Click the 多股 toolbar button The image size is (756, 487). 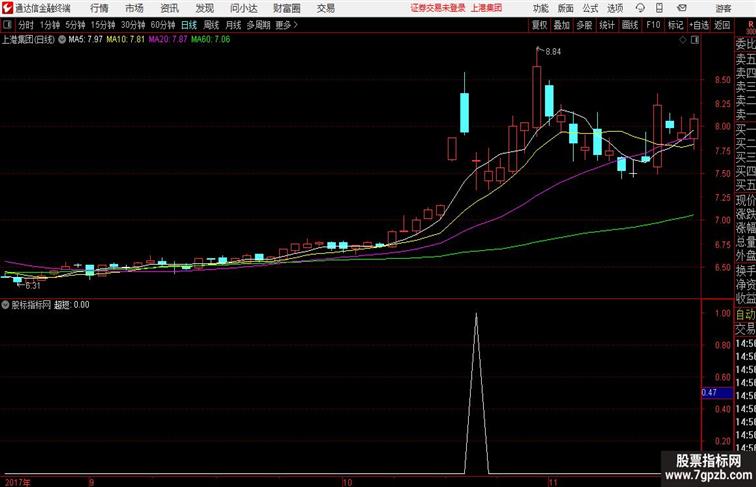[584, 25]
